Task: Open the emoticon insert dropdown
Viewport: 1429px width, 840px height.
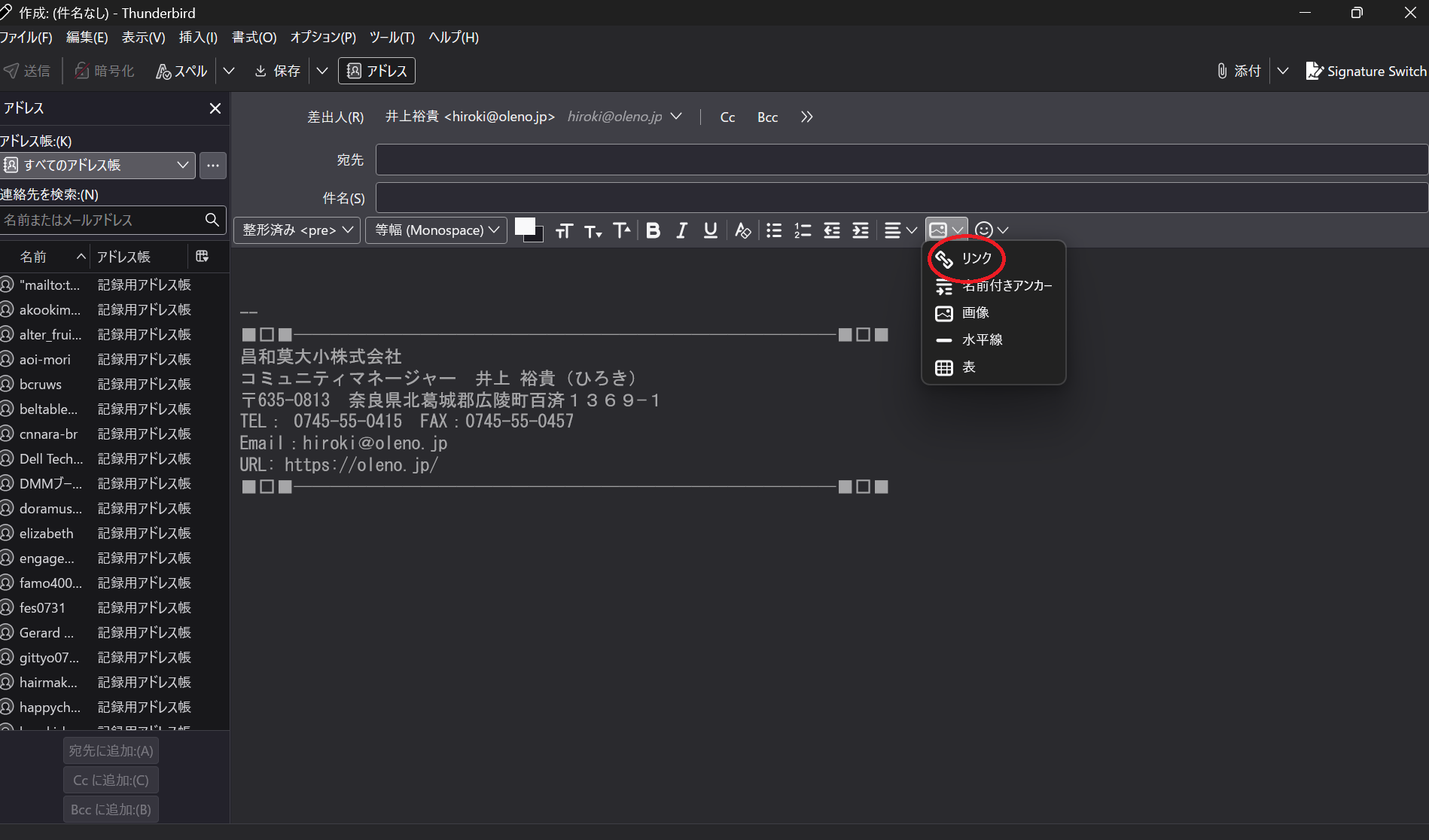Action: (992, 230)
